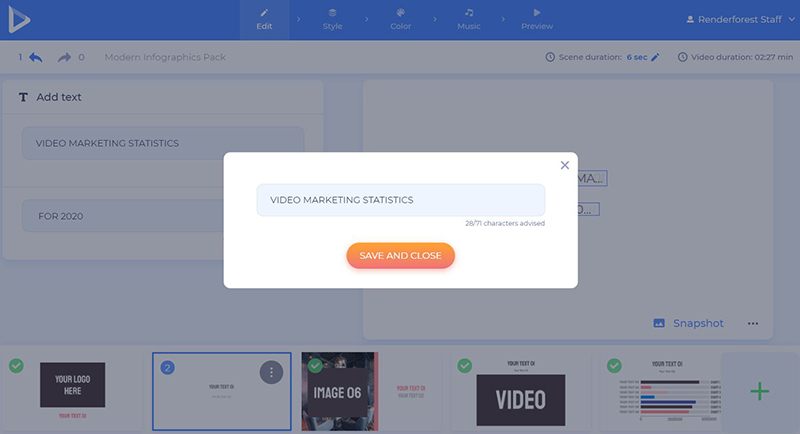
Task: Go to the Music tab
Action: click(468, 19)
